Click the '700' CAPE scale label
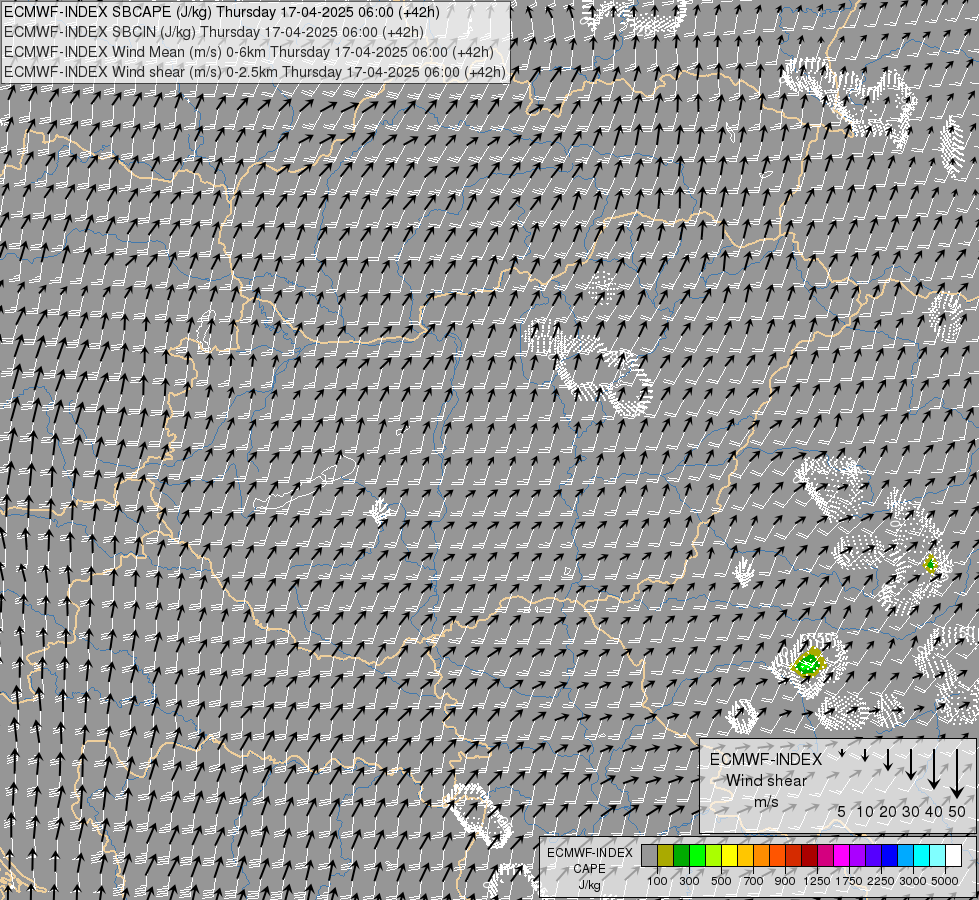This screenshot has width=979, height=900. [754, 881]
